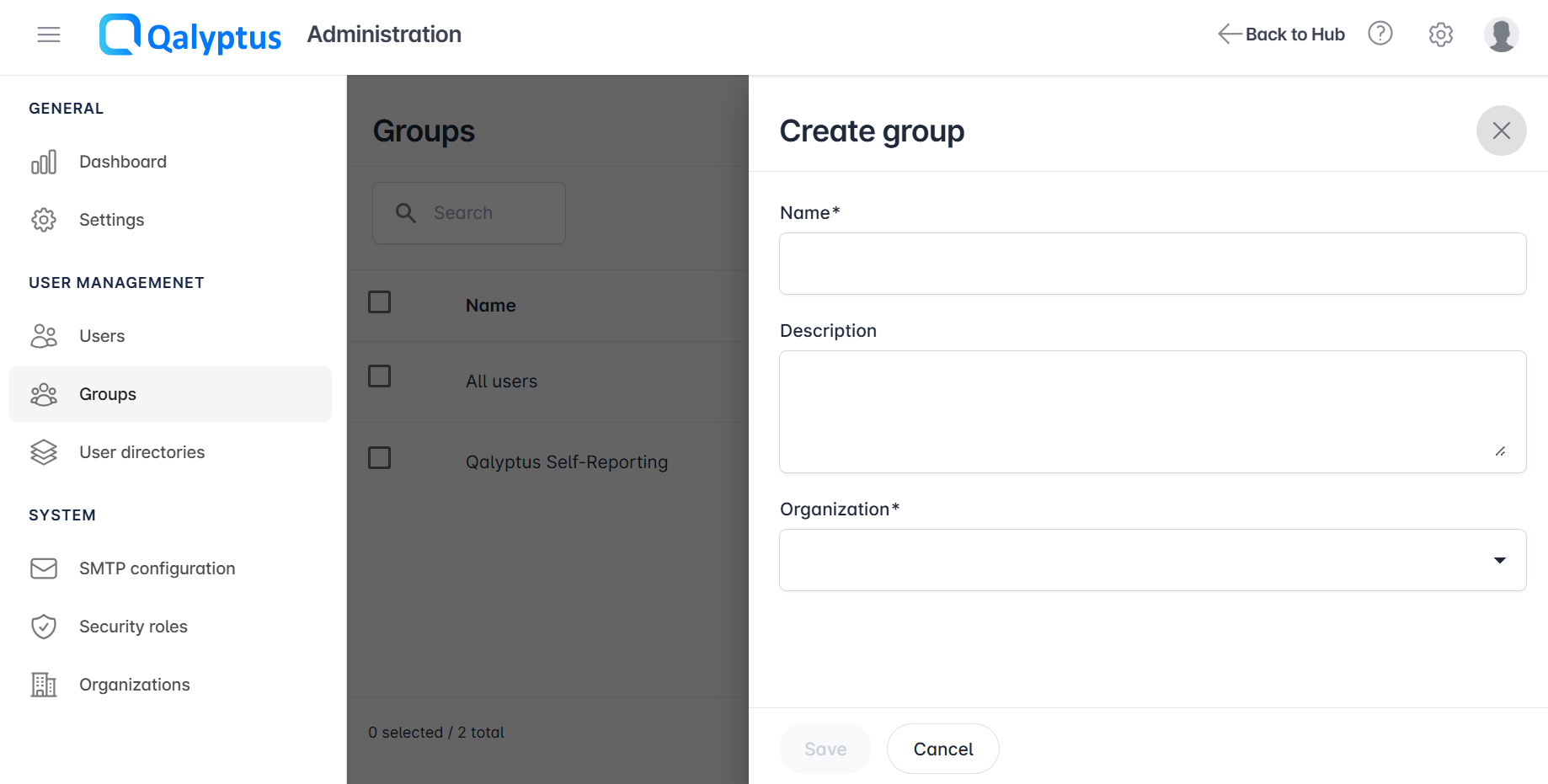This screenshot has height=784, width=1548.
Task: Click the help question mark icon
Action: [x=1380, y=34]
